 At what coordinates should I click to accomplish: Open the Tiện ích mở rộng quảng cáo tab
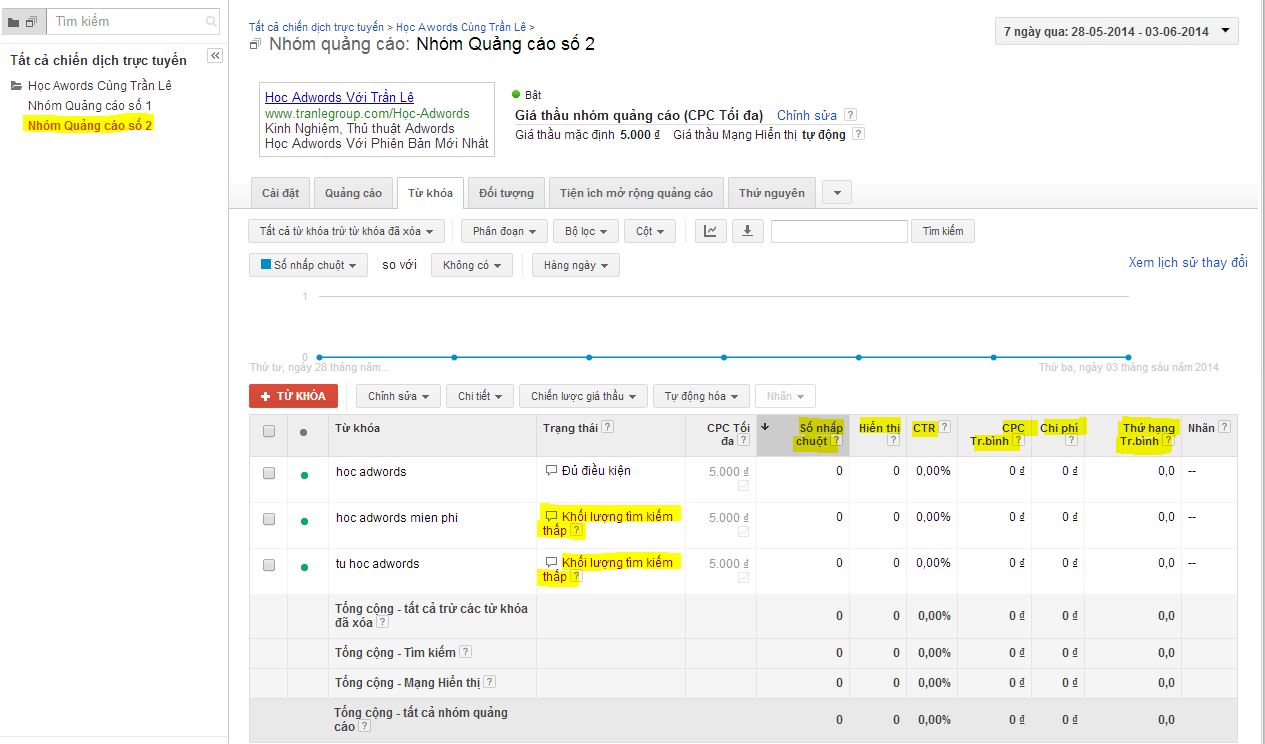(x=637, y=193)
